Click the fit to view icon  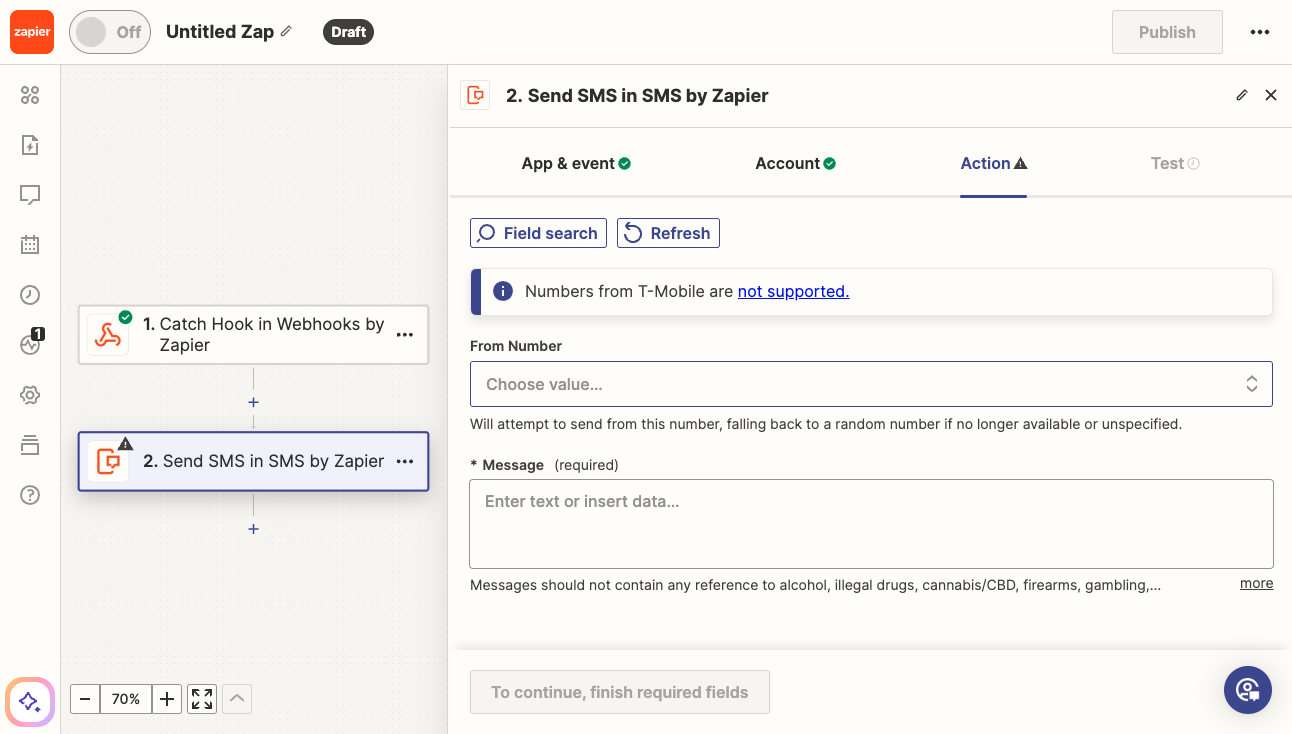coord(202,699)
